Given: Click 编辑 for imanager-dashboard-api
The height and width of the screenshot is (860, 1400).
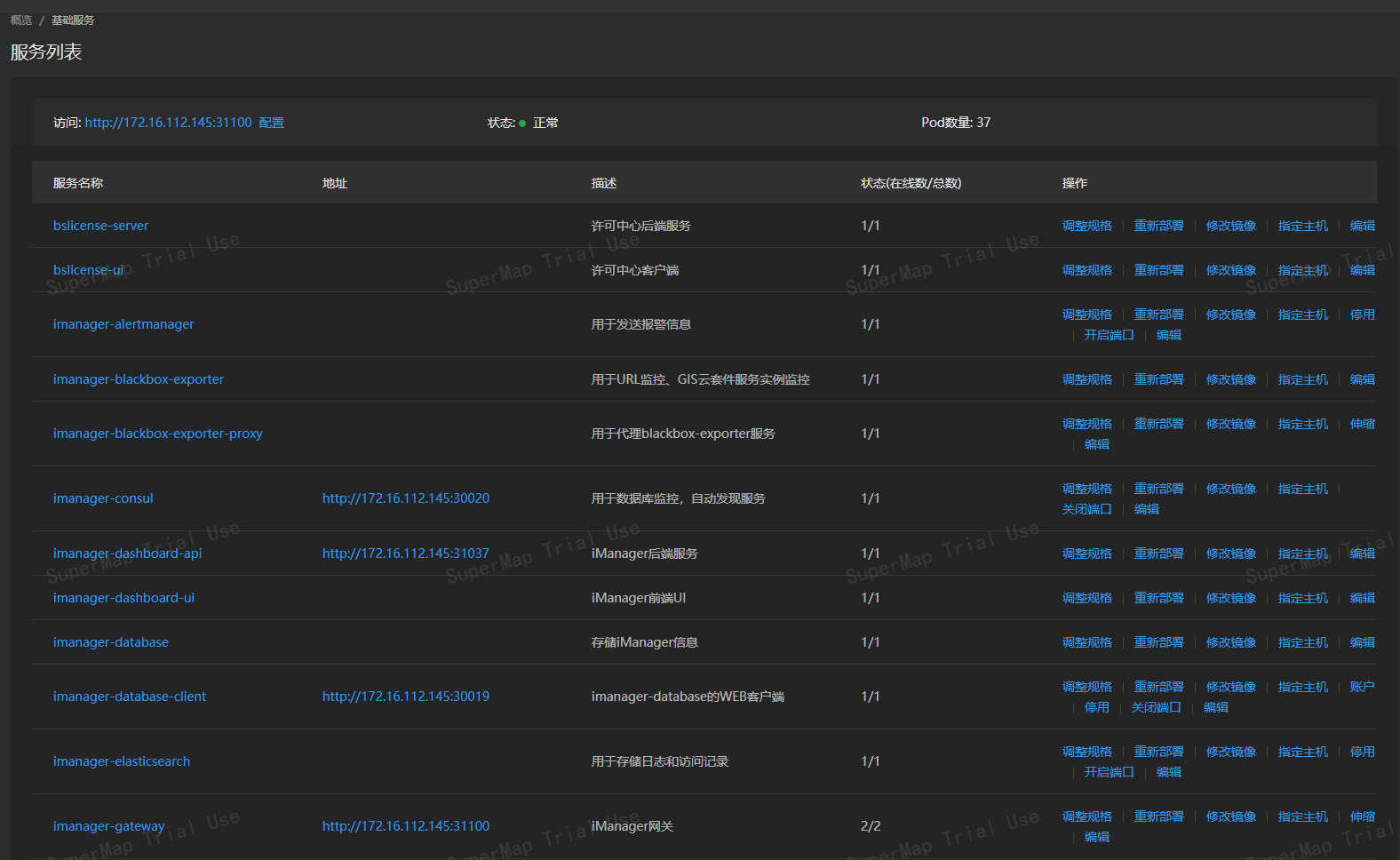Looking at the screenshot, I should (1363, 553).
